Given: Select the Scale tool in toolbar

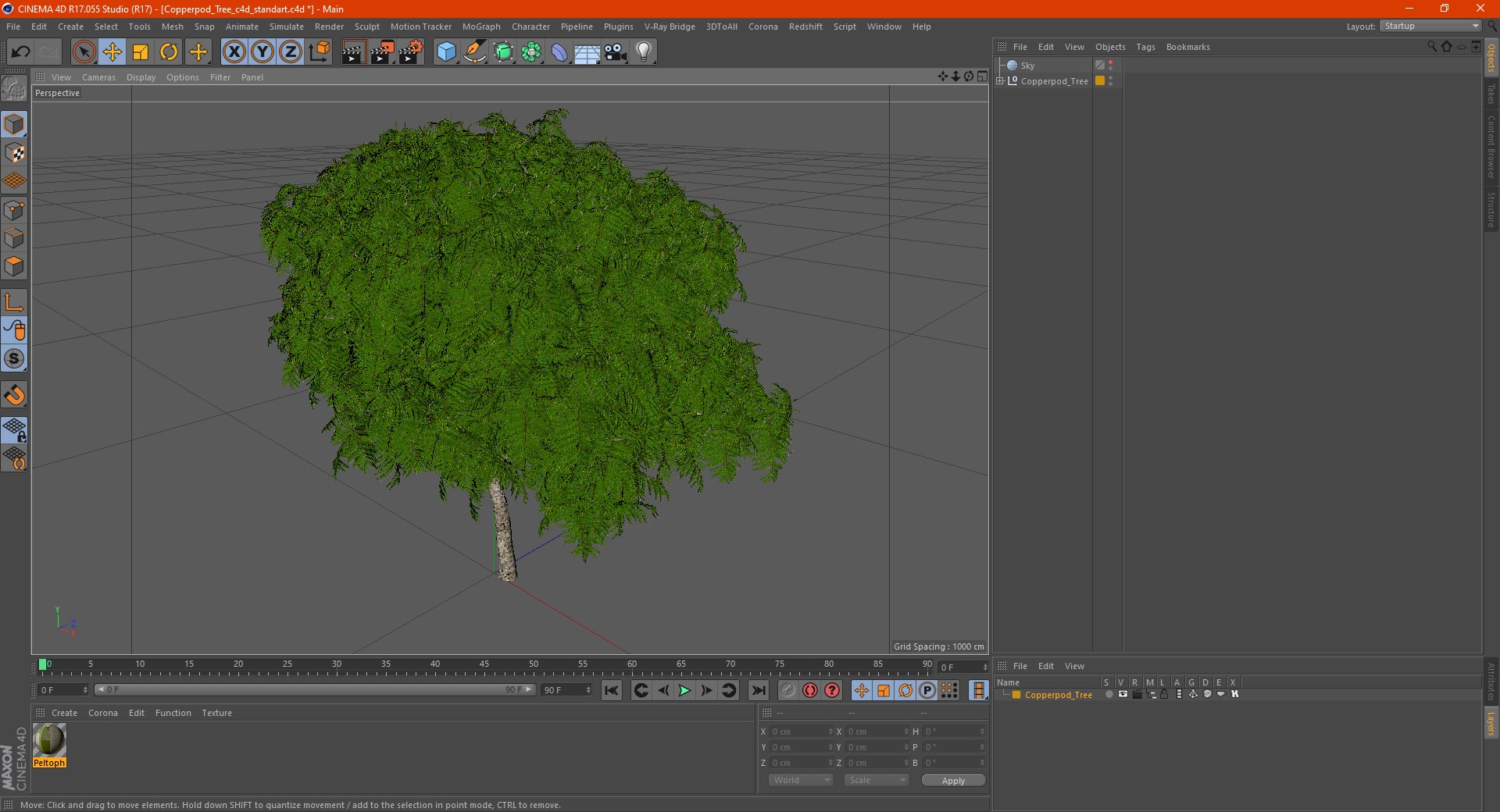Looking at the screenshot, I should (x=141, y=52).
